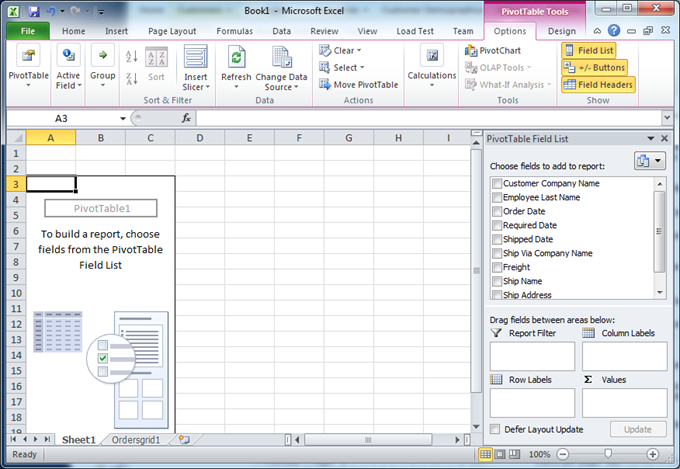Screen dimensions: 680x469
Task: Open the Active Field icon
Action: pos(69,56)
